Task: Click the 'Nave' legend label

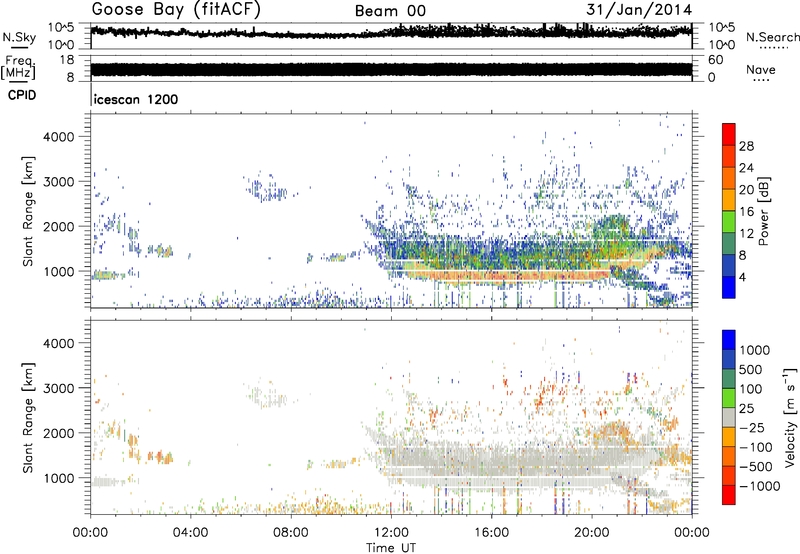Action: [761, 69]
